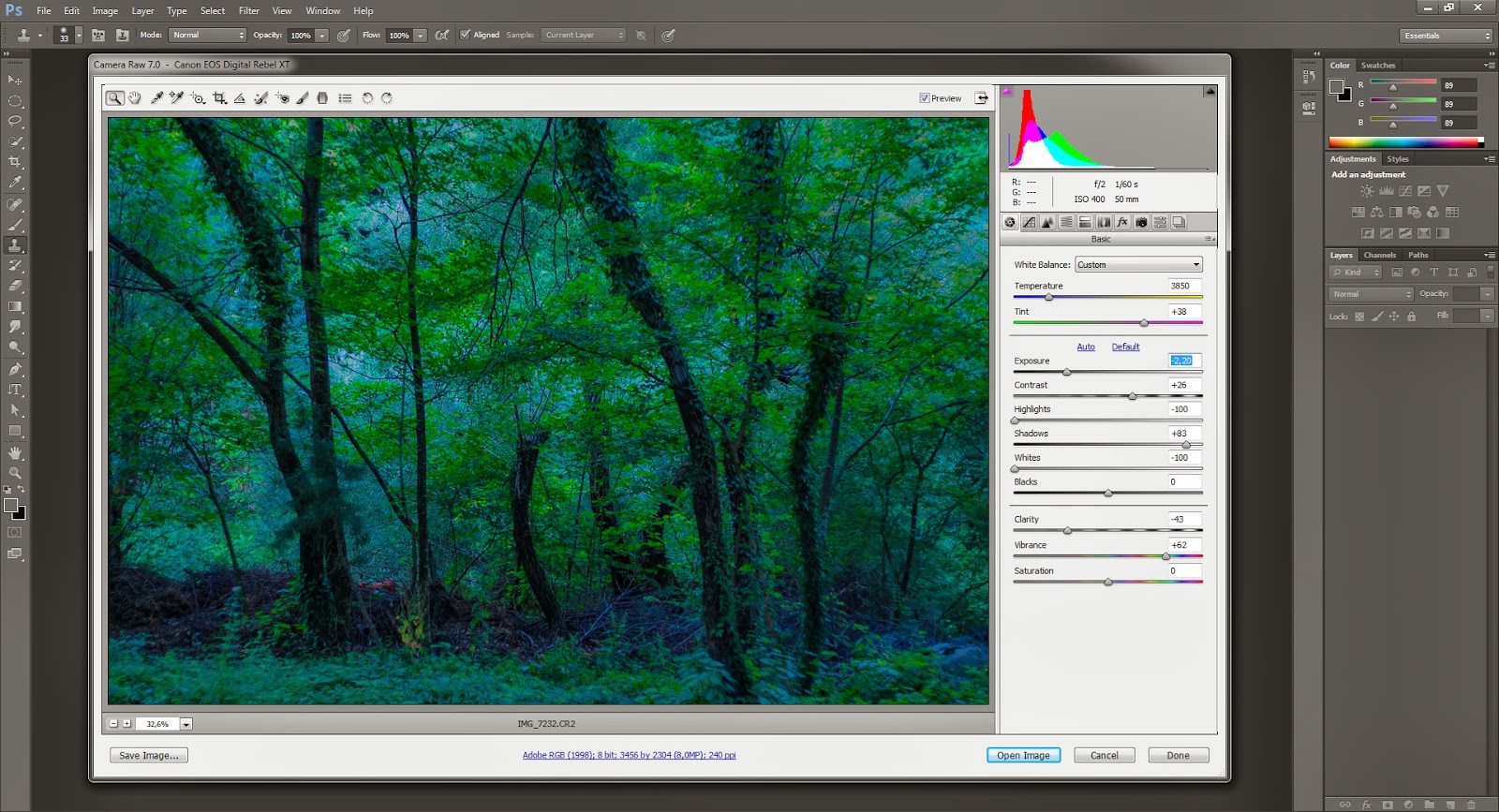Open the White Balance dropdown
This screenshot has width=1499, height=812.
1138,264
